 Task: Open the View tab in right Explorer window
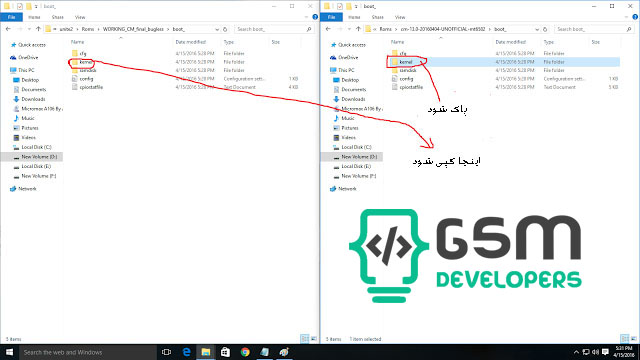[x=400, y=17]
